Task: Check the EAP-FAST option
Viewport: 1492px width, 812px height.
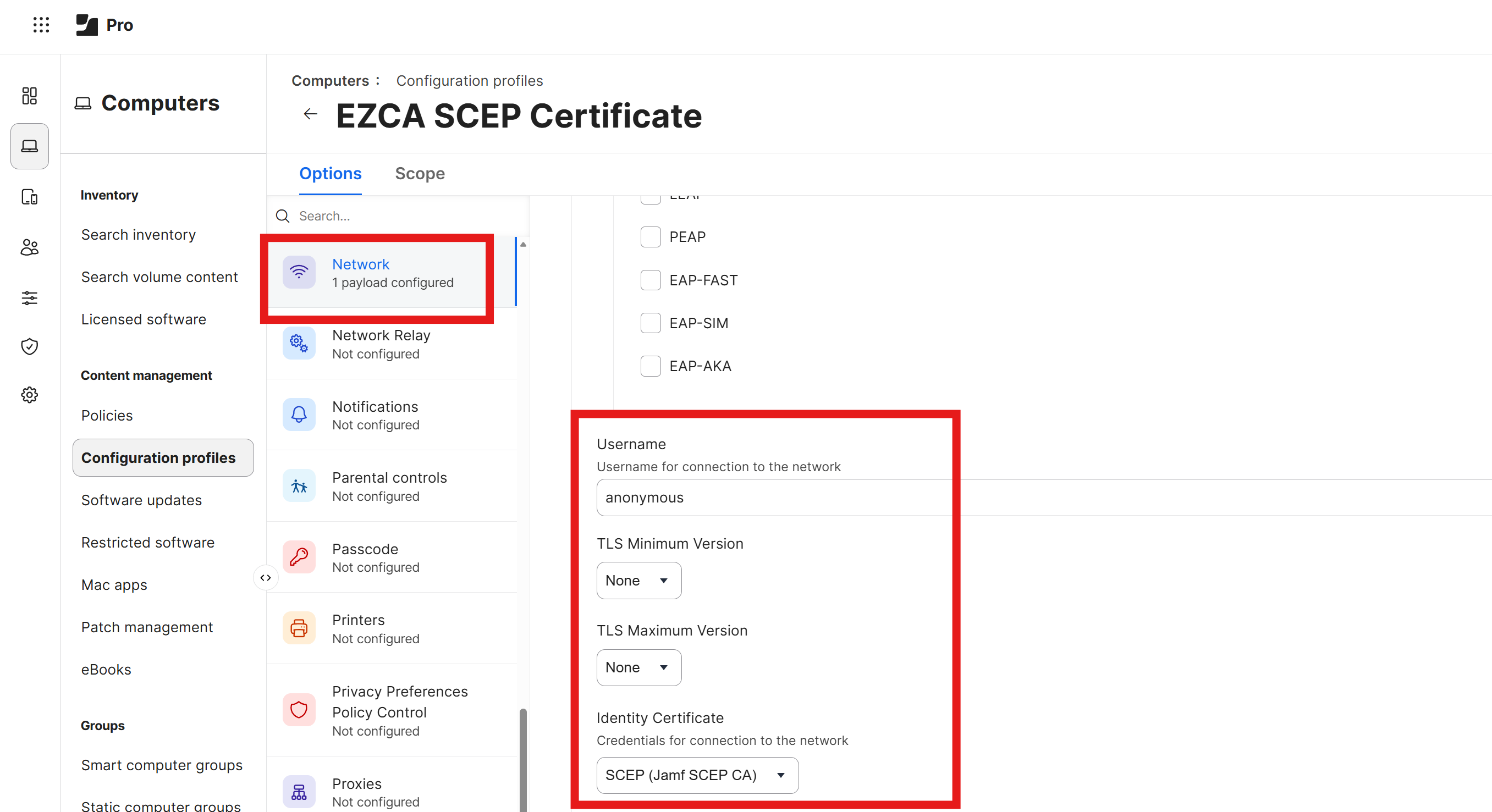Action: [x=651, y=280]
